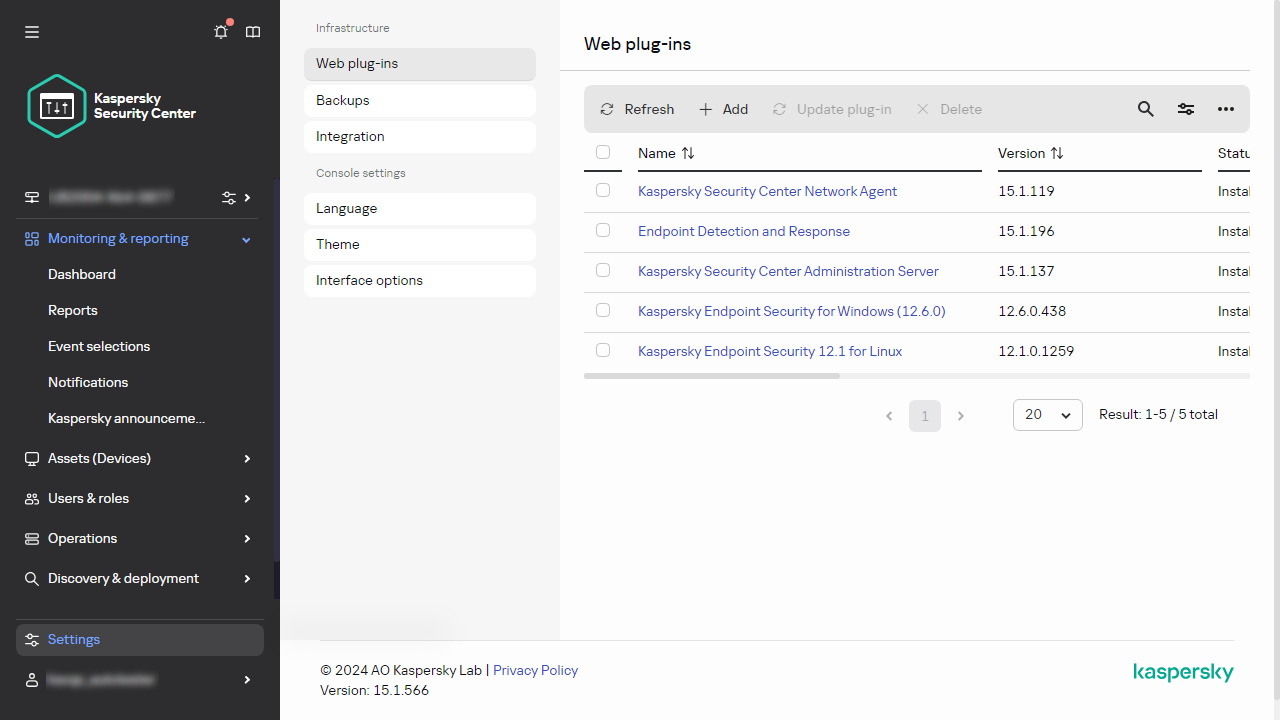This screenshot has width=1280, height=720.
Task: Open Kaspersky Security Center Administration Server link
Action: pos(788,271)
